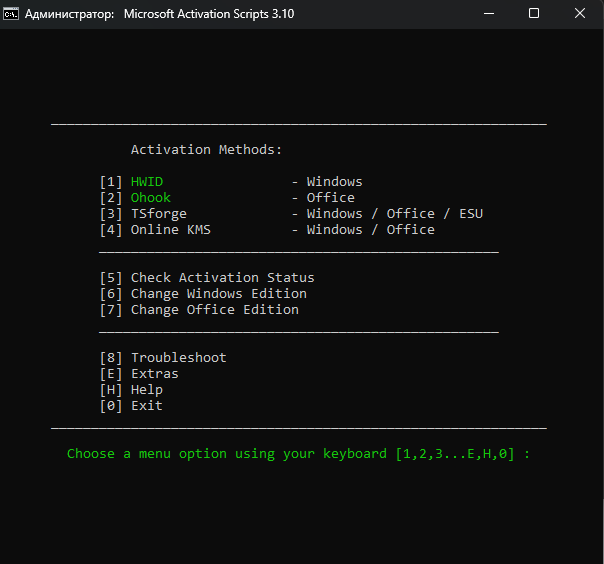Select the green HWID menu entry
Viewport: 604px width, 564px height.
[x=147, y=182]
